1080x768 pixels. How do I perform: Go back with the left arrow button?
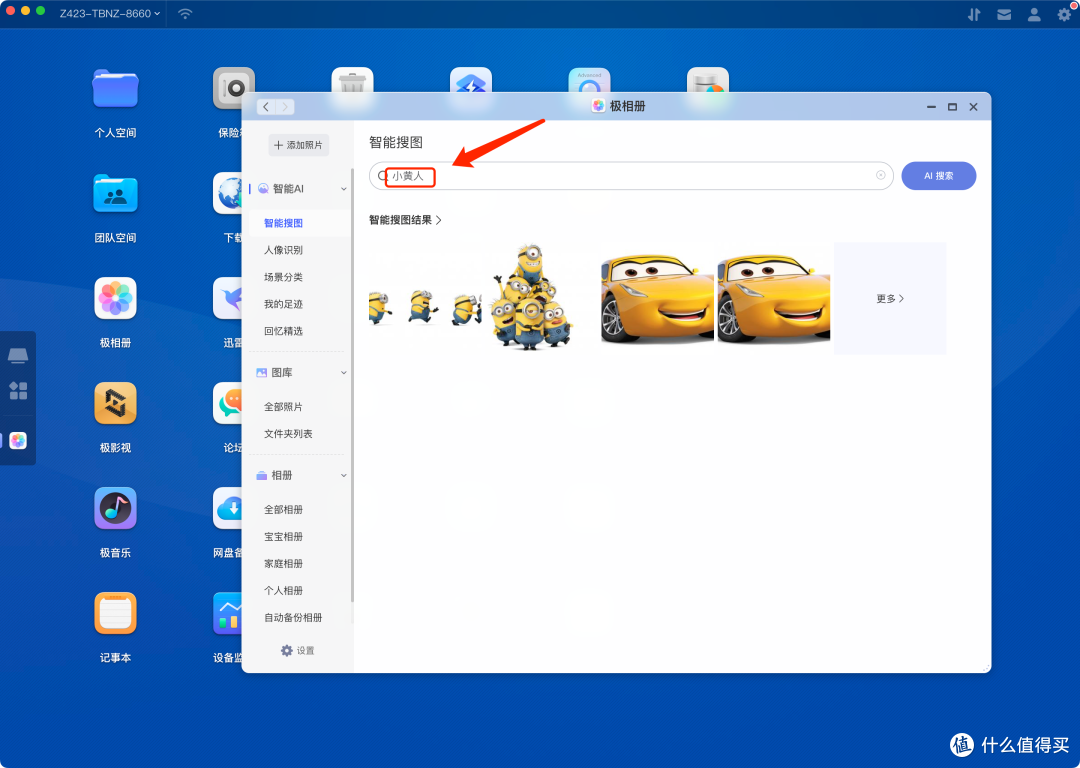(x=266, y=107)
